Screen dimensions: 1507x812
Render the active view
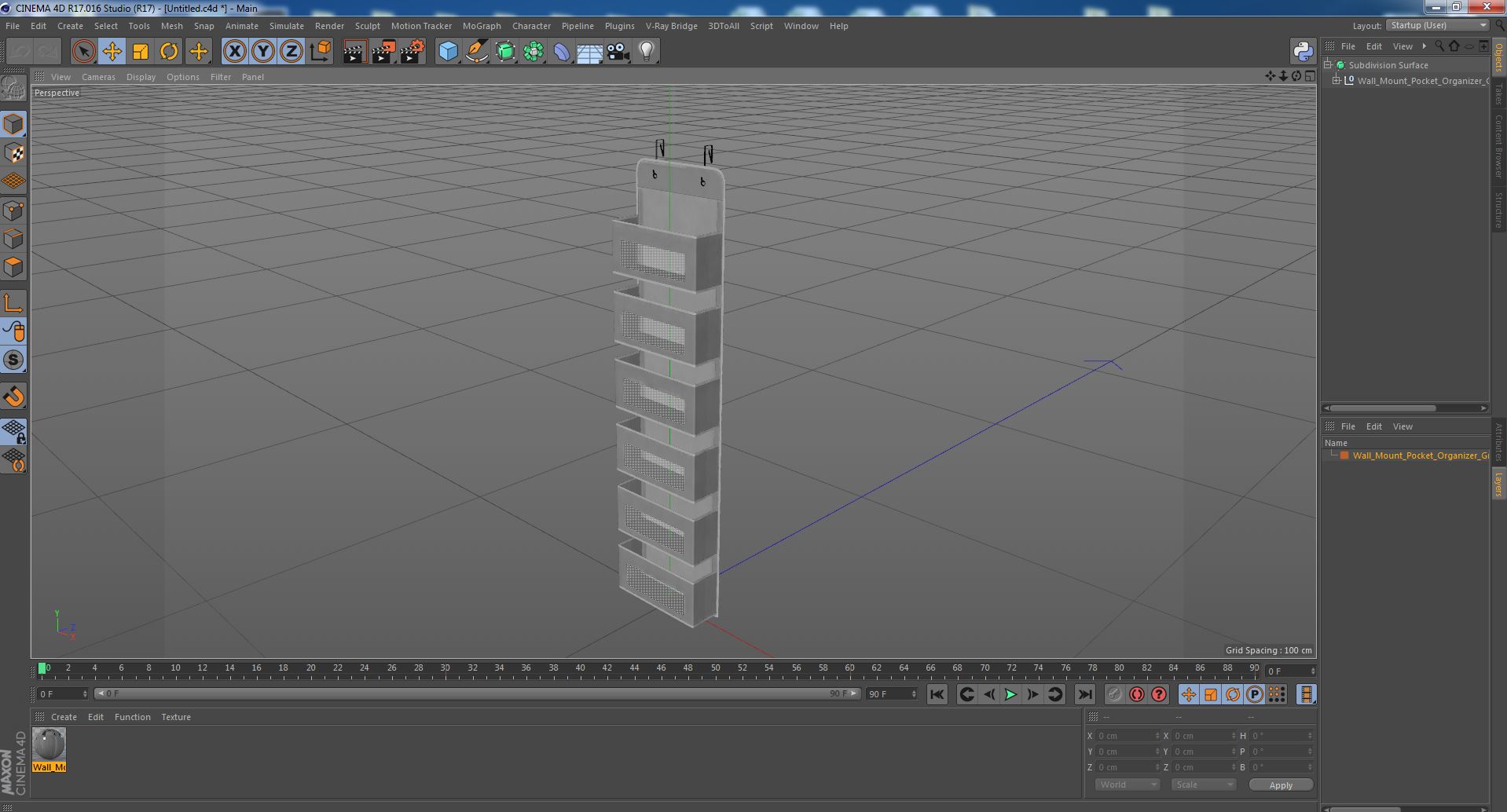354,52
